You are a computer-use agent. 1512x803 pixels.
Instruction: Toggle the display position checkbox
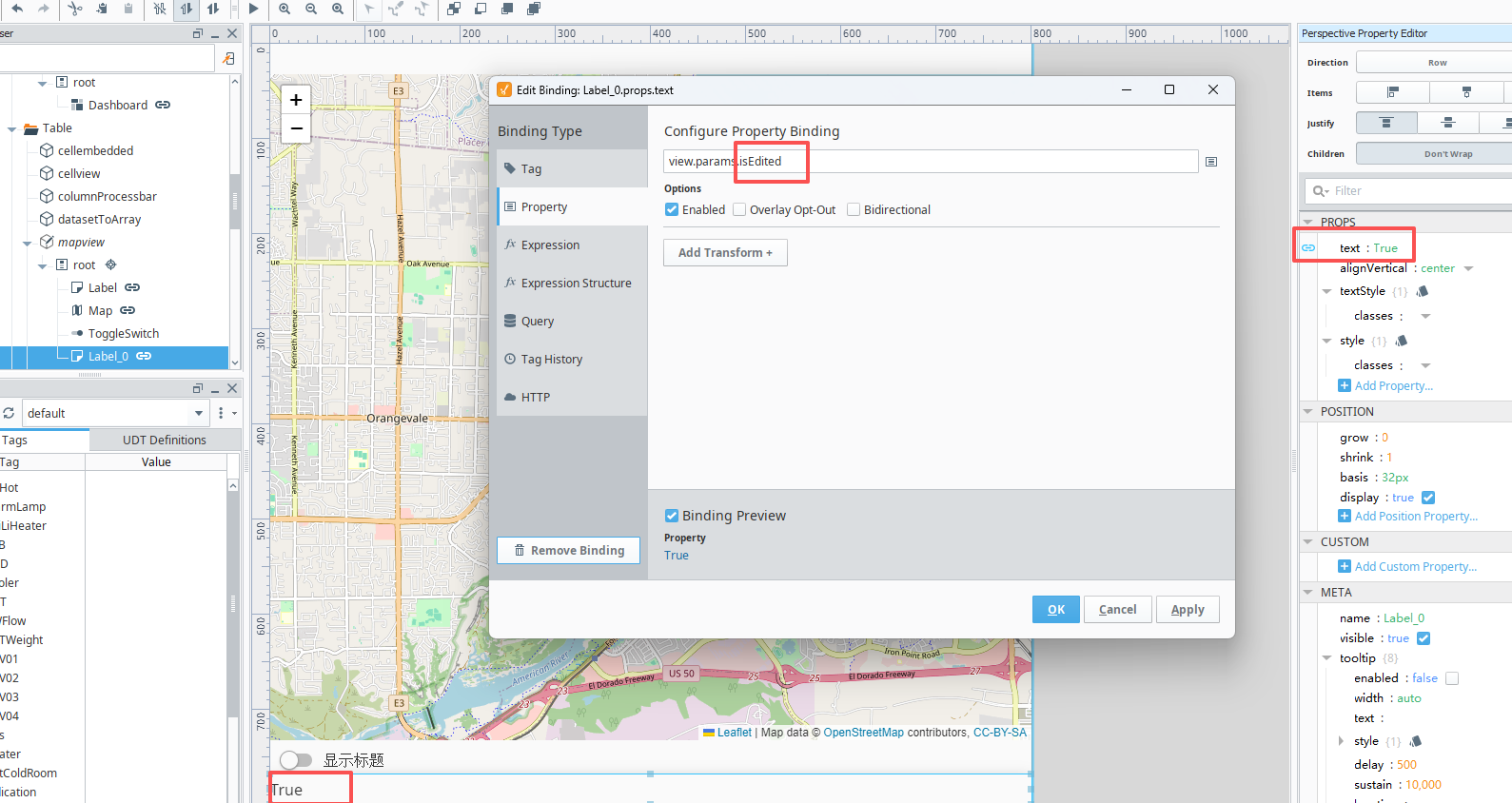[1428, 498]
